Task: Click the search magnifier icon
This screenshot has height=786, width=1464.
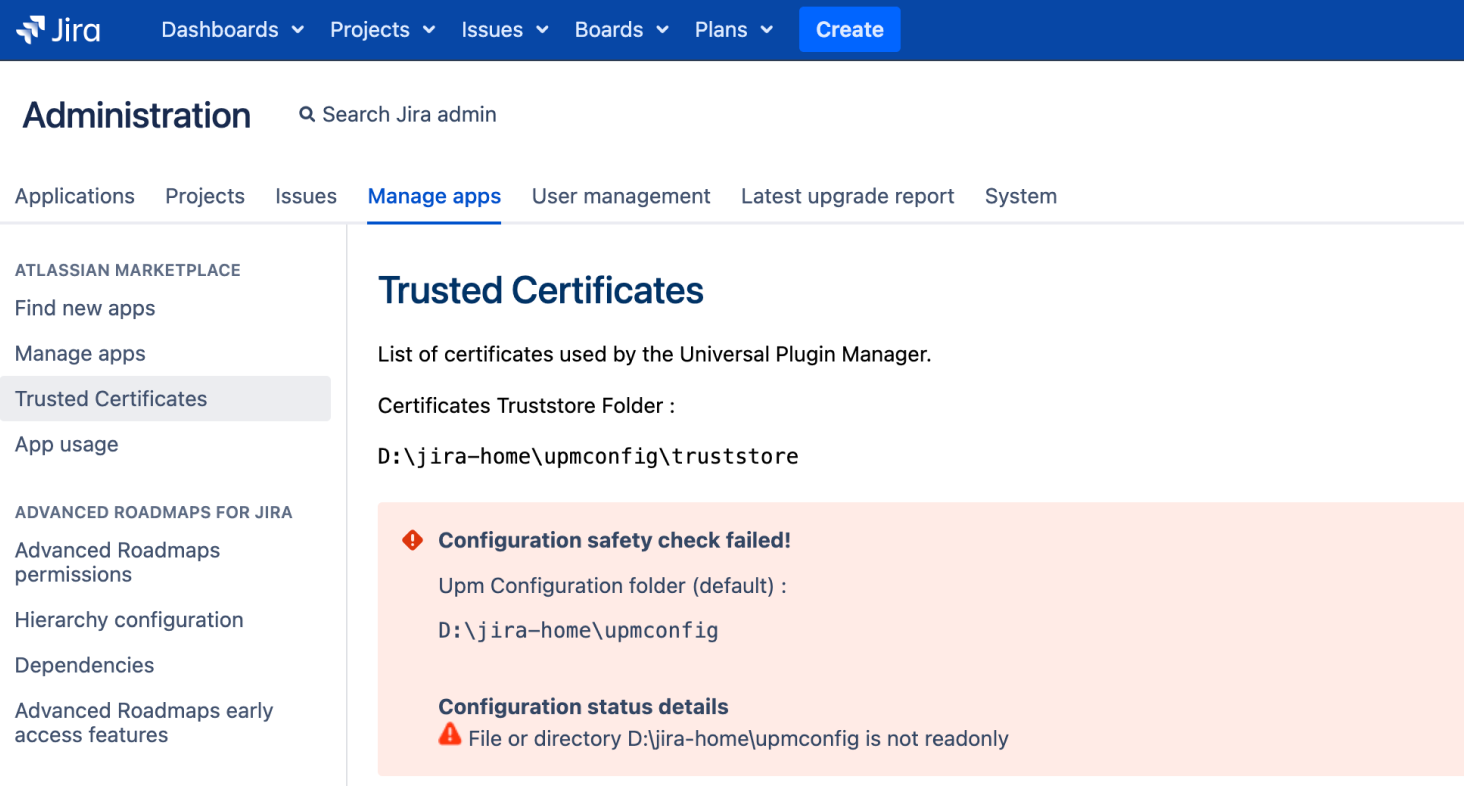Action: point(307,115)
